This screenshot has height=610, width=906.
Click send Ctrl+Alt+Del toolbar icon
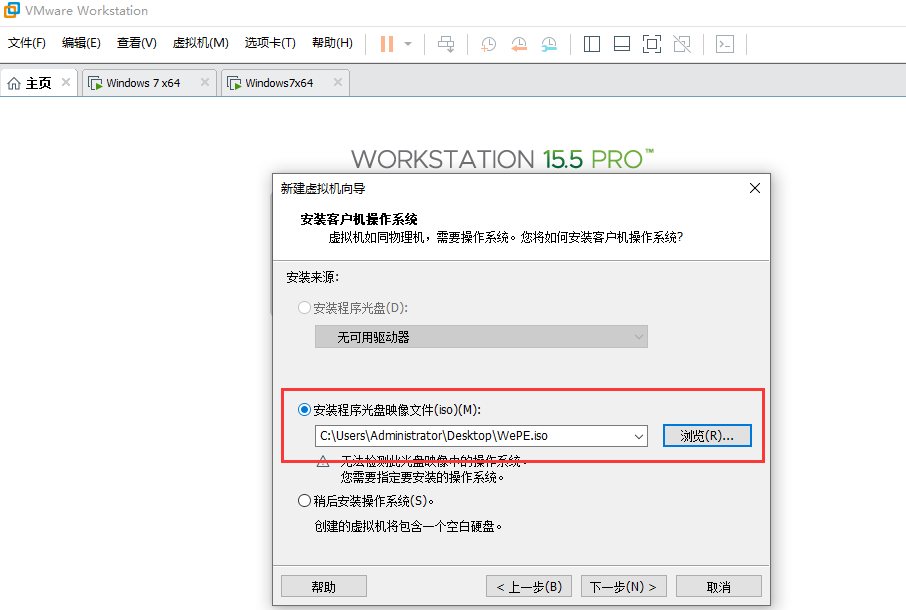(446, 44)
